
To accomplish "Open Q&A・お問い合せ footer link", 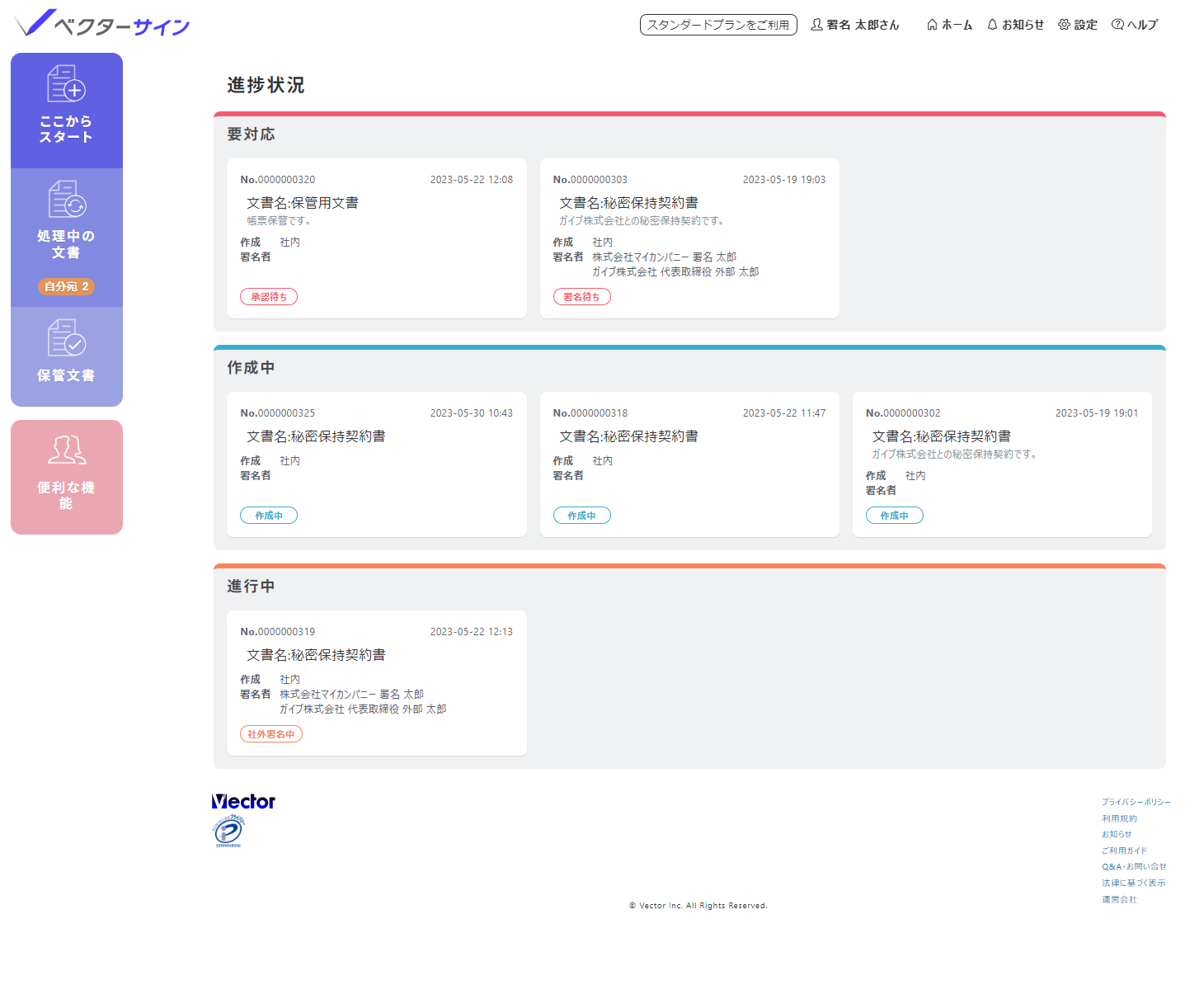I will (1134, 866).
